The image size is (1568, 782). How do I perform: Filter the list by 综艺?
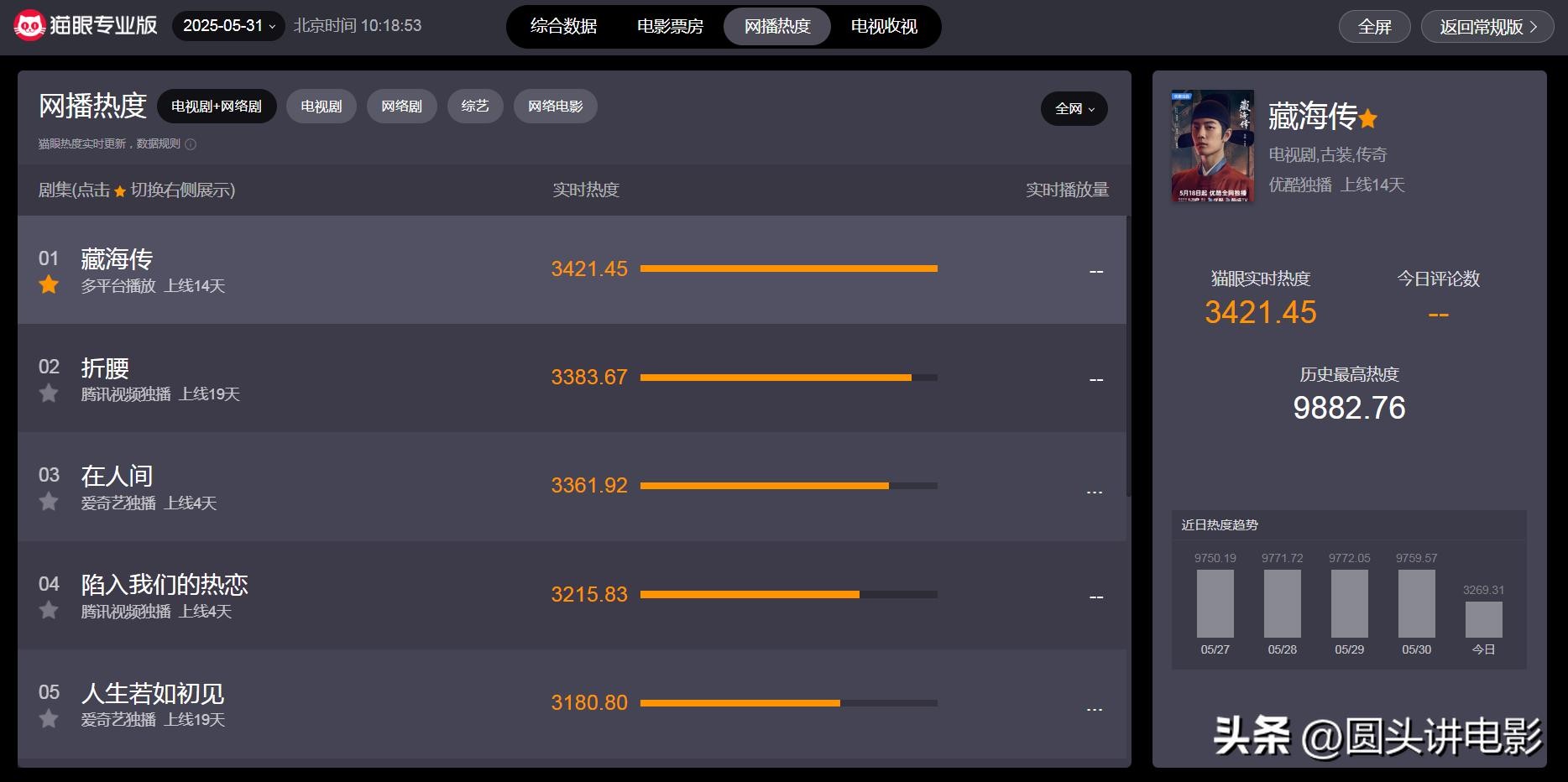click(475, 107)
